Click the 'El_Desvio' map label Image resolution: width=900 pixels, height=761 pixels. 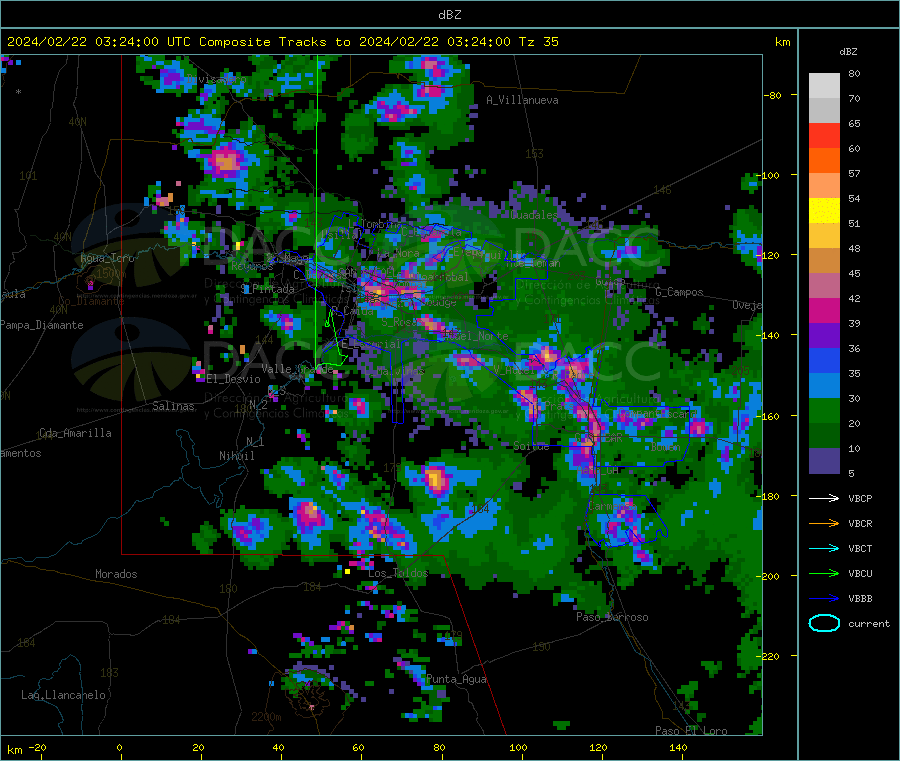click(234, 379)
